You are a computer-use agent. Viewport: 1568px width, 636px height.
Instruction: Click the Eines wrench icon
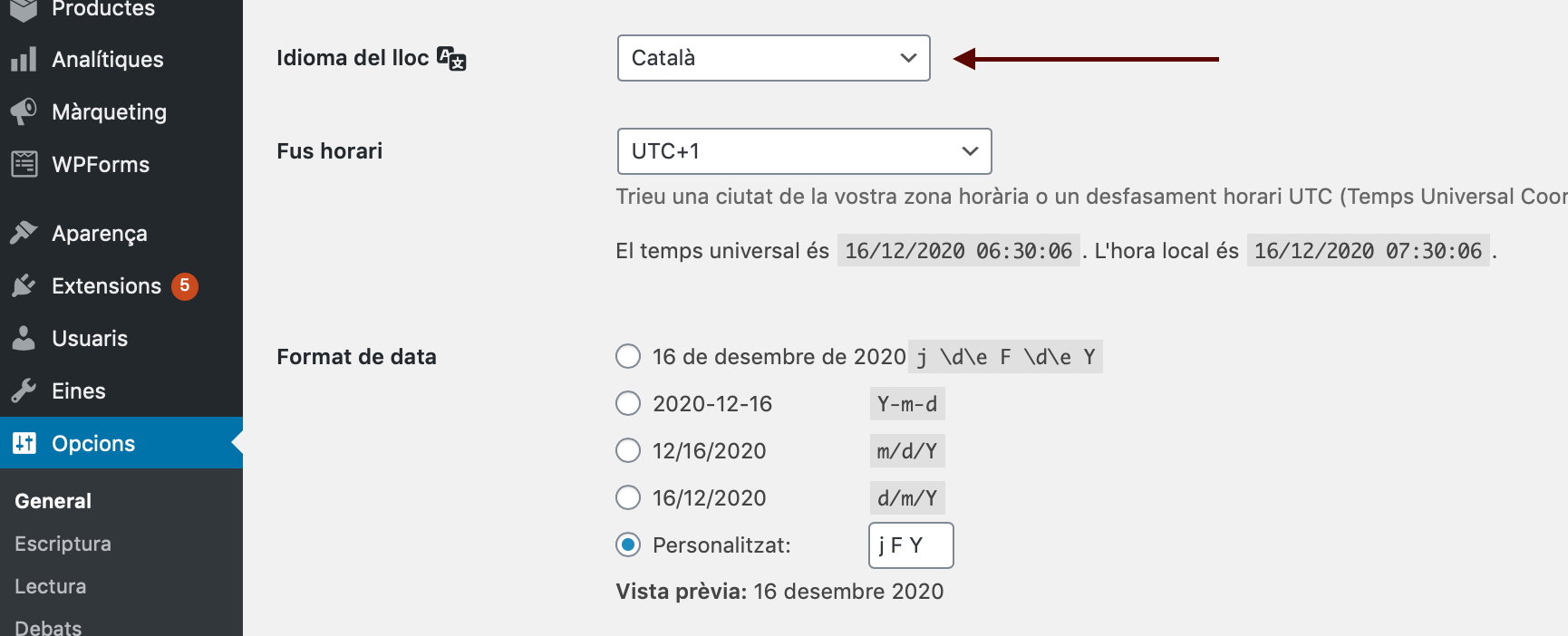pos(24,390)
